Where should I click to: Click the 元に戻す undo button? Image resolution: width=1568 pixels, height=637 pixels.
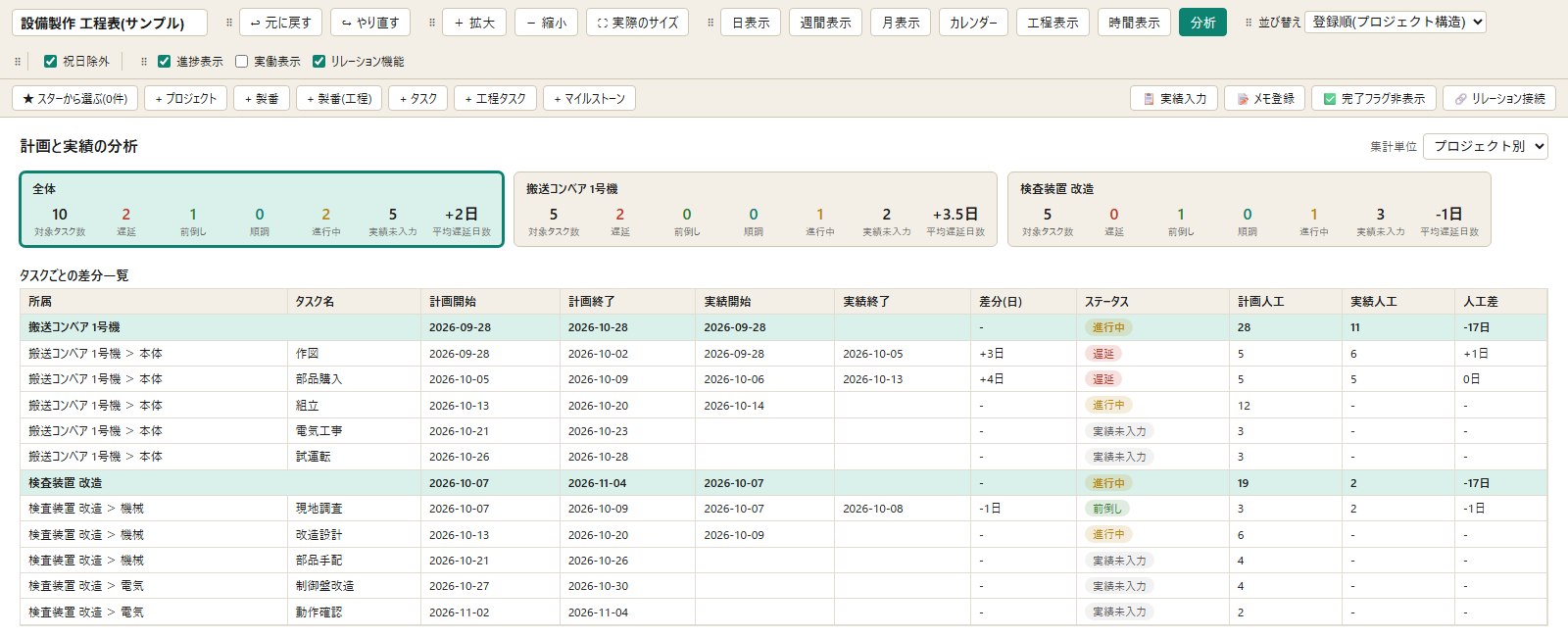coord(281,23)
